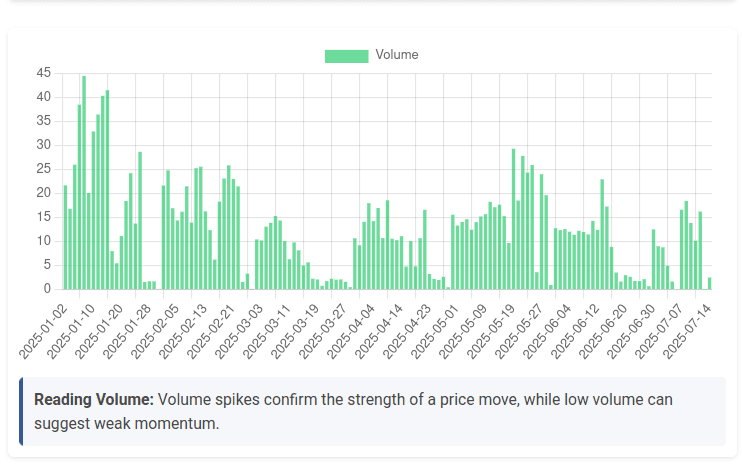742x469 pixels.
Task: Click the 2025-01-02 x-axis date label
Action: (x=46, y=324)
